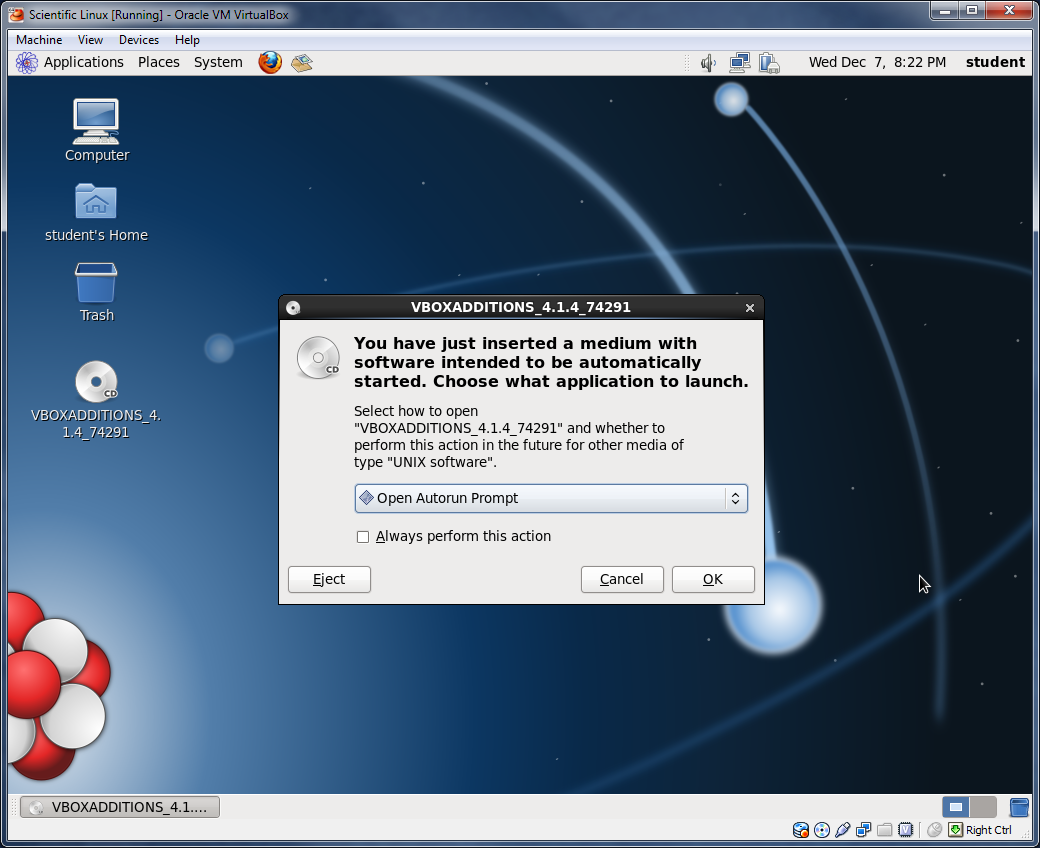Open the System menu

click(218, 62)
